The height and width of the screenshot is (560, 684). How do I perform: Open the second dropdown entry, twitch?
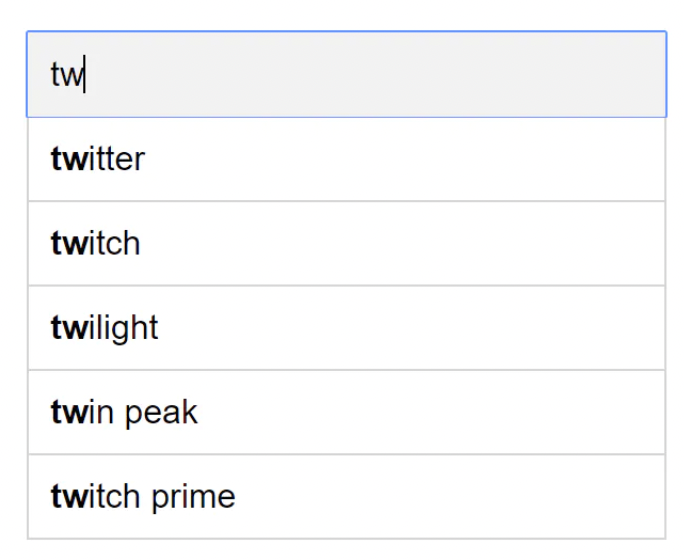point(346,243)
